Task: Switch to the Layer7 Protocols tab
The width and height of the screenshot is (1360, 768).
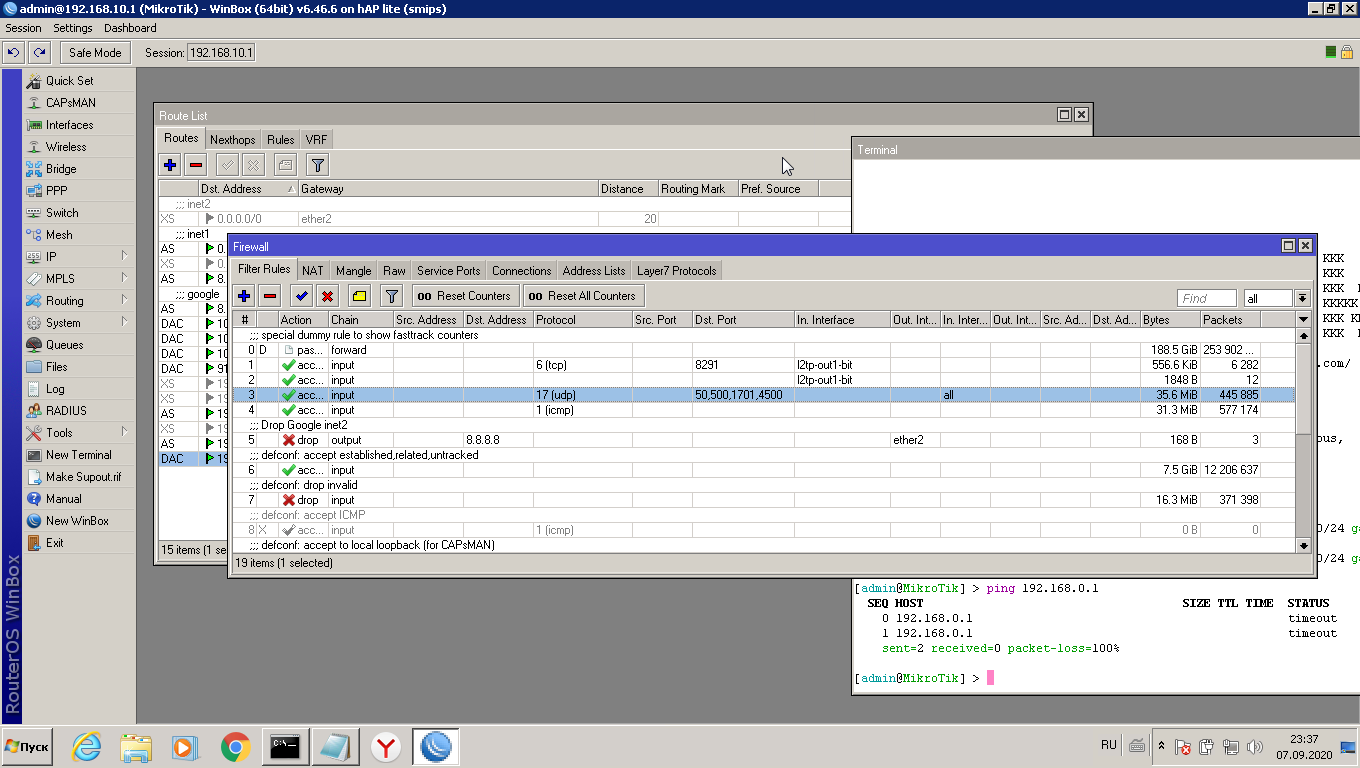Action: pyautogui.click(x=677, y=271)
